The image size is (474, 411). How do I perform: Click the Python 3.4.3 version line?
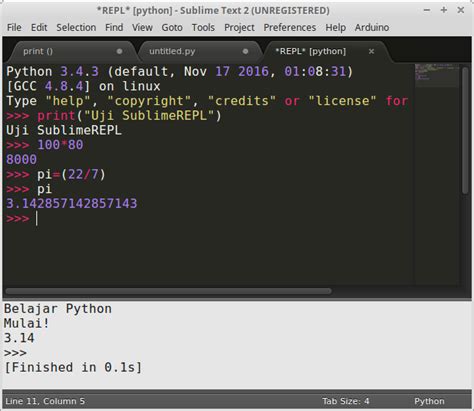point(180,72)
